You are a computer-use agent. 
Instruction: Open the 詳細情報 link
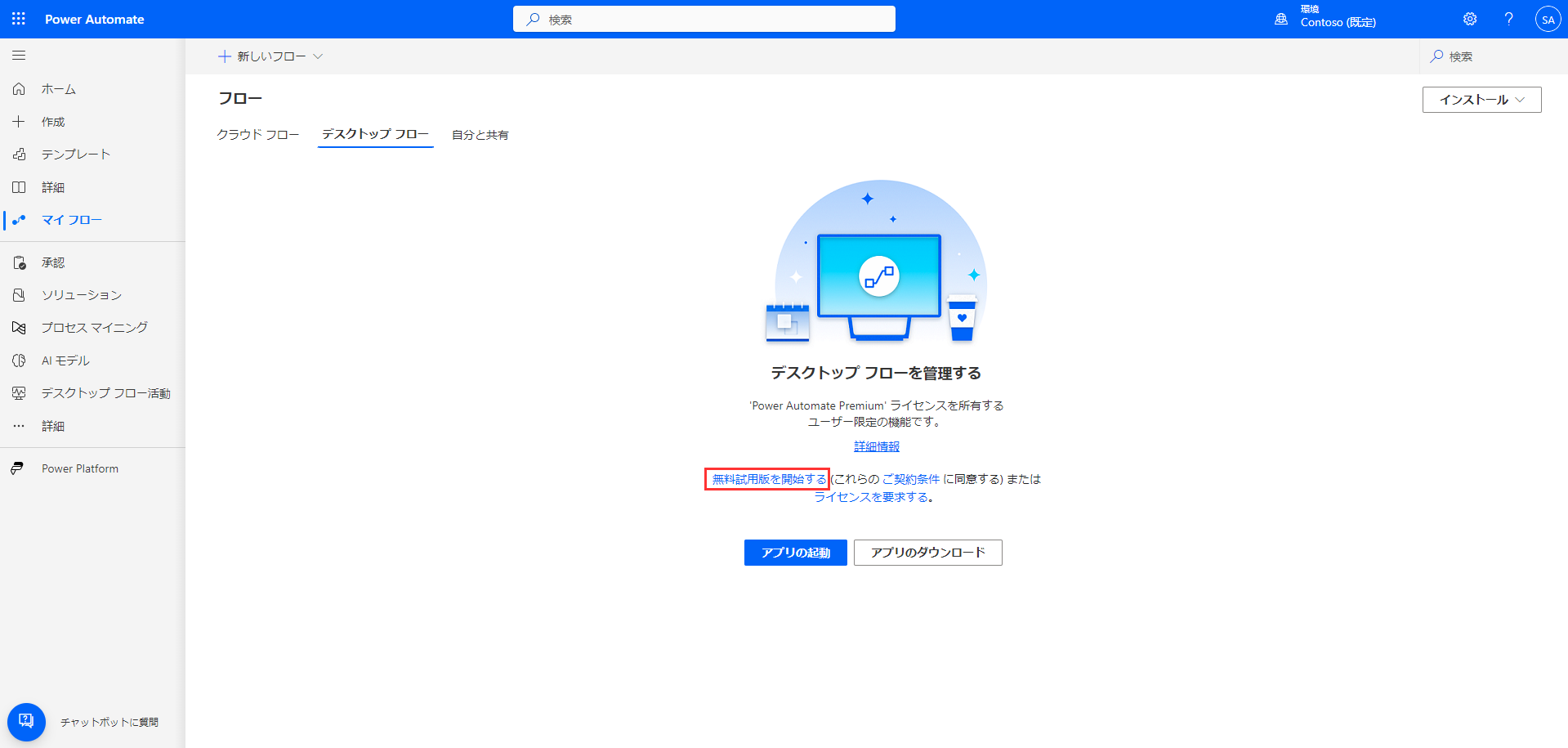pyautogui.click(x=877, y=446)
